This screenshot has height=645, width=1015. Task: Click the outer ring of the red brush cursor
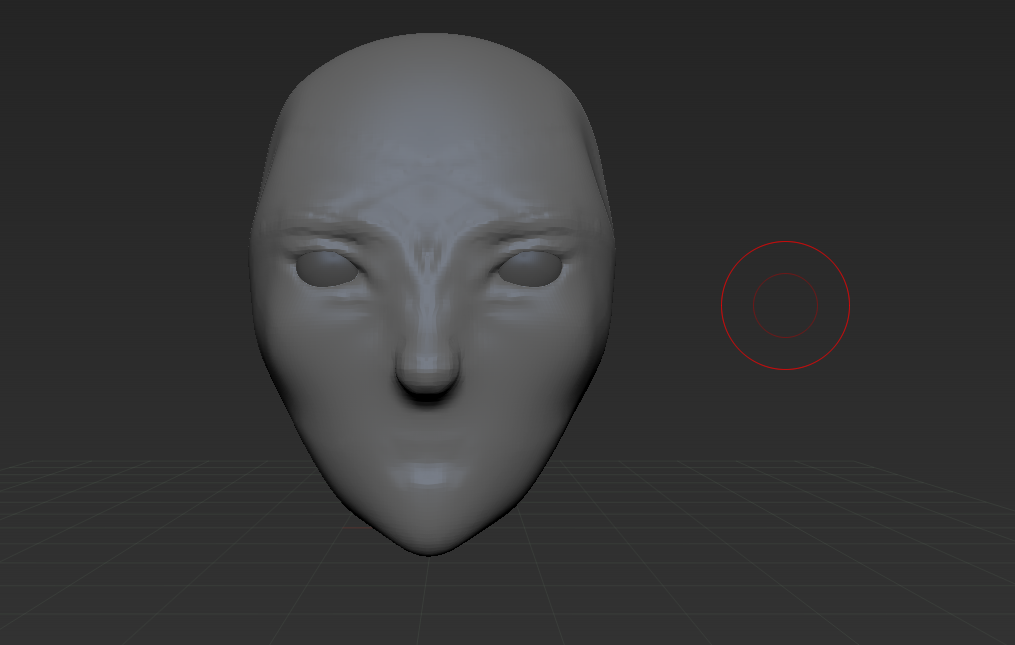[785, 242]
